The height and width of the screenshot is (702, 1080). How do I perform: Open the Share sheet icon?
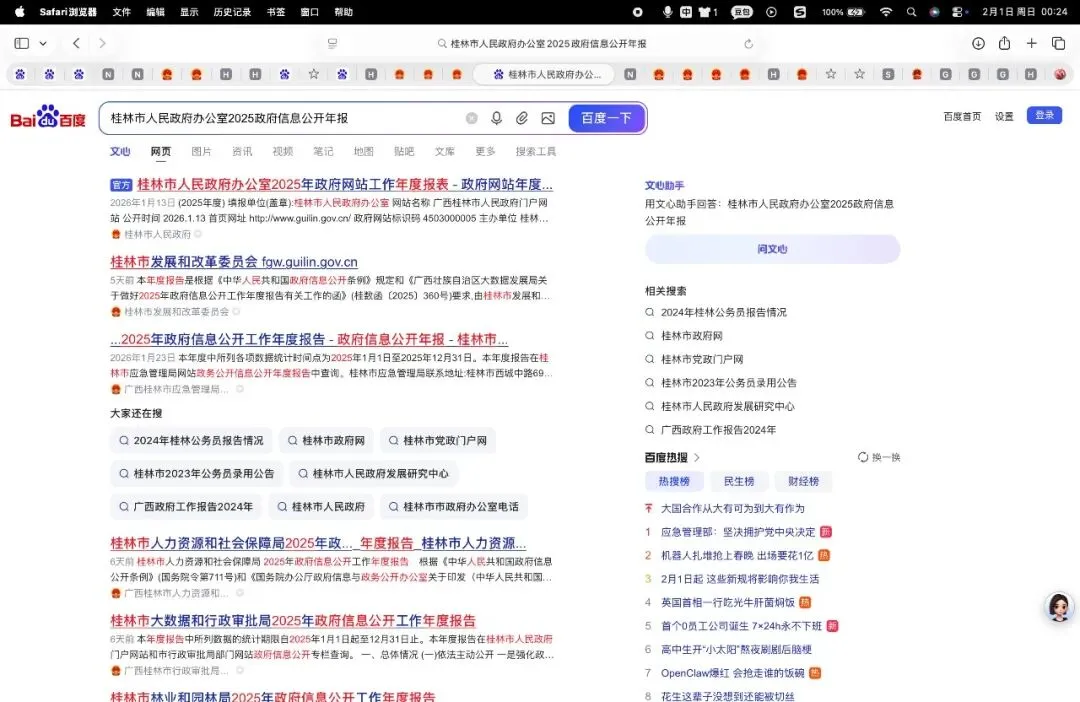[x=1005, y=43]
